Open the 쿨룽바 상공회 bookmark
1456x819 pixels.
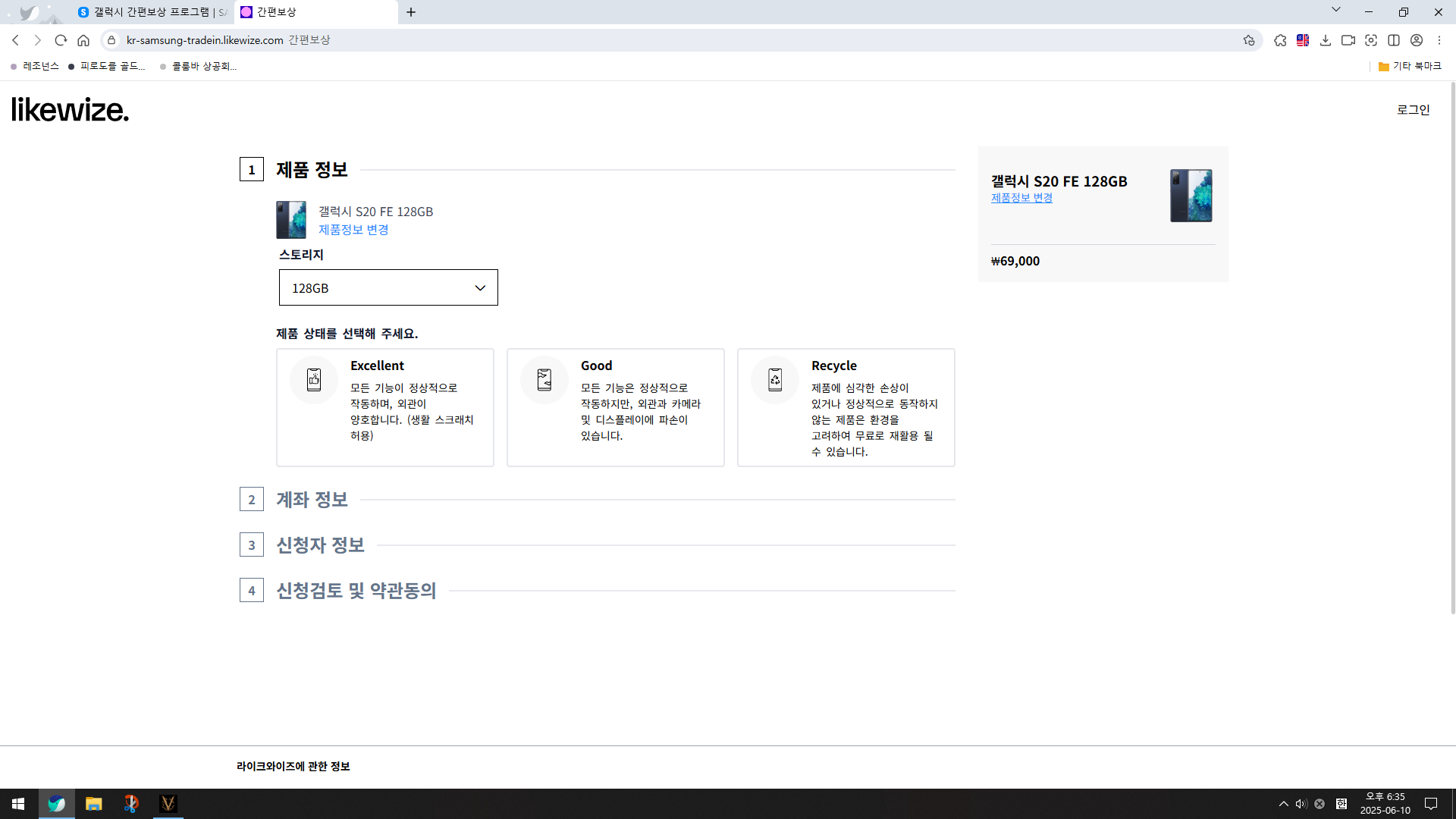(198, 67)
